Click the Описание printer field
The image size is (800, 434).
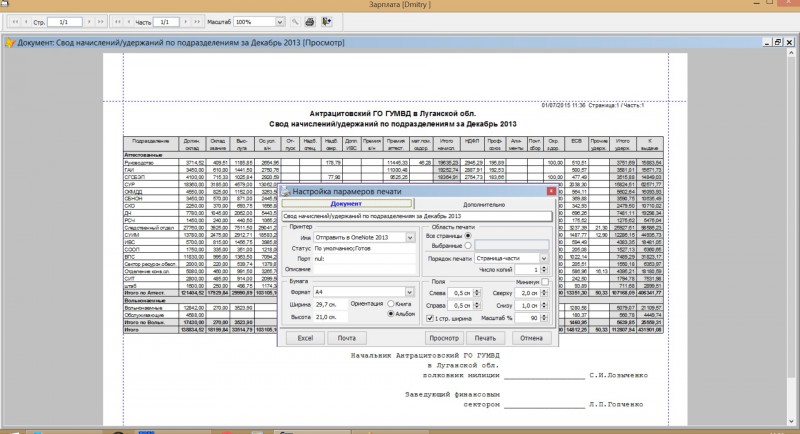tap(364, 269)
